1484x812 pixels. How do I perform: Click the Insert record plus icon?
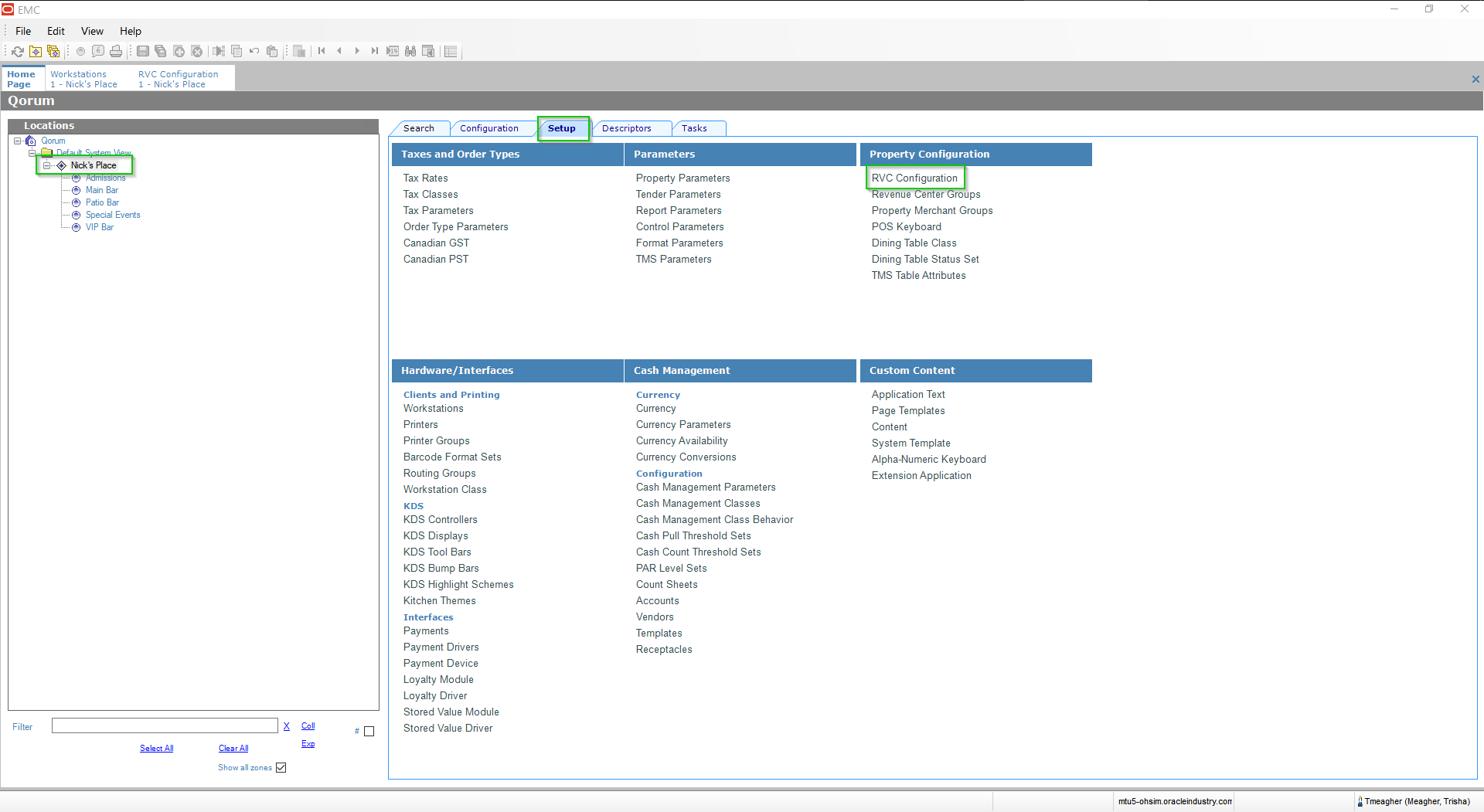(x=179, y=52)
